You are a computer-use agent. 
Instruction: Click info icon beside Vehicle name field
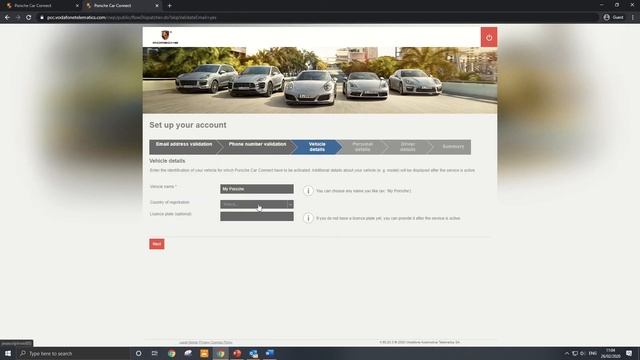(308, 191)
